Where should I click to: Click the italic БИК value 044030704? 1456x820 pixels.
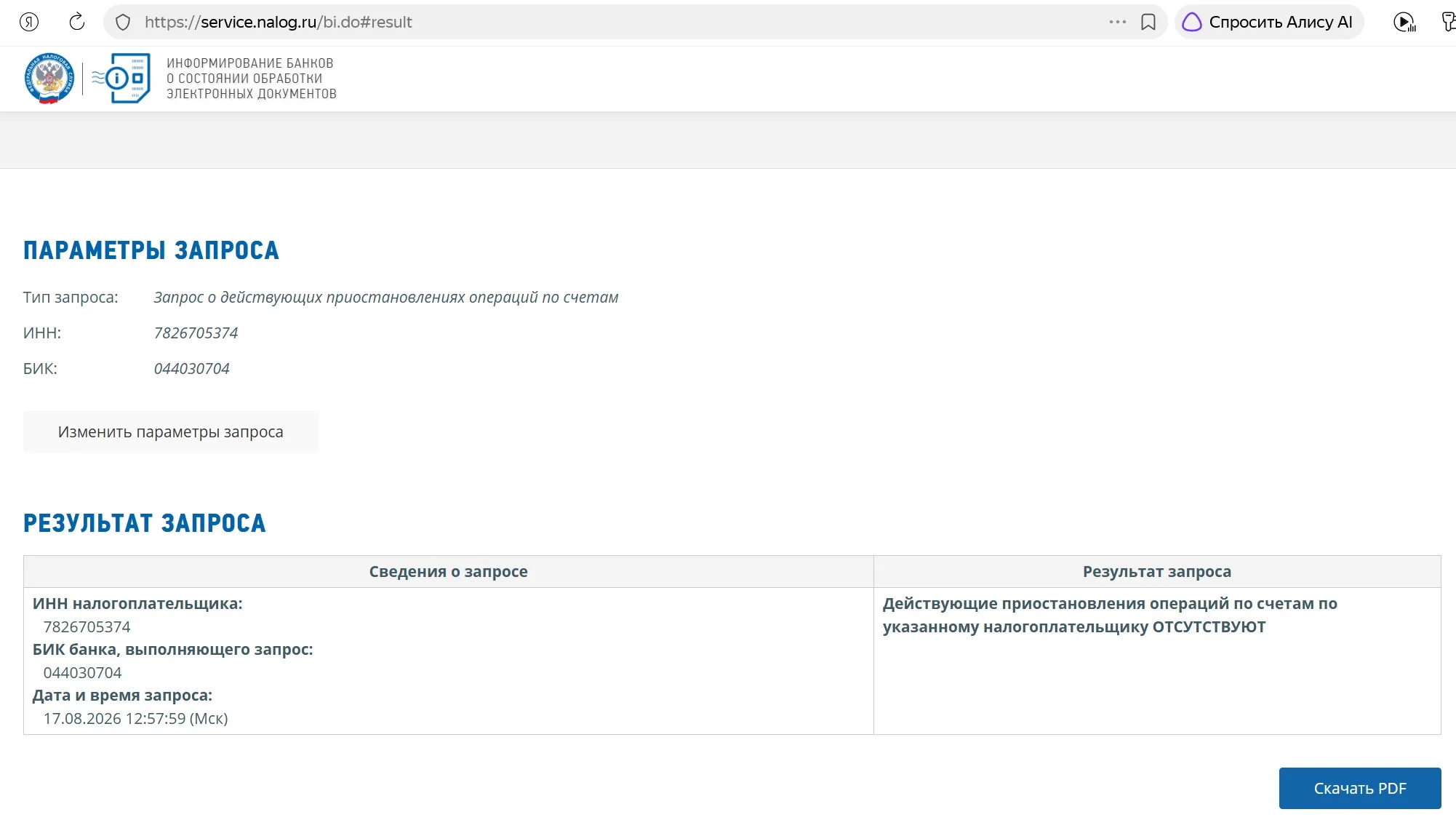point(191,368)
